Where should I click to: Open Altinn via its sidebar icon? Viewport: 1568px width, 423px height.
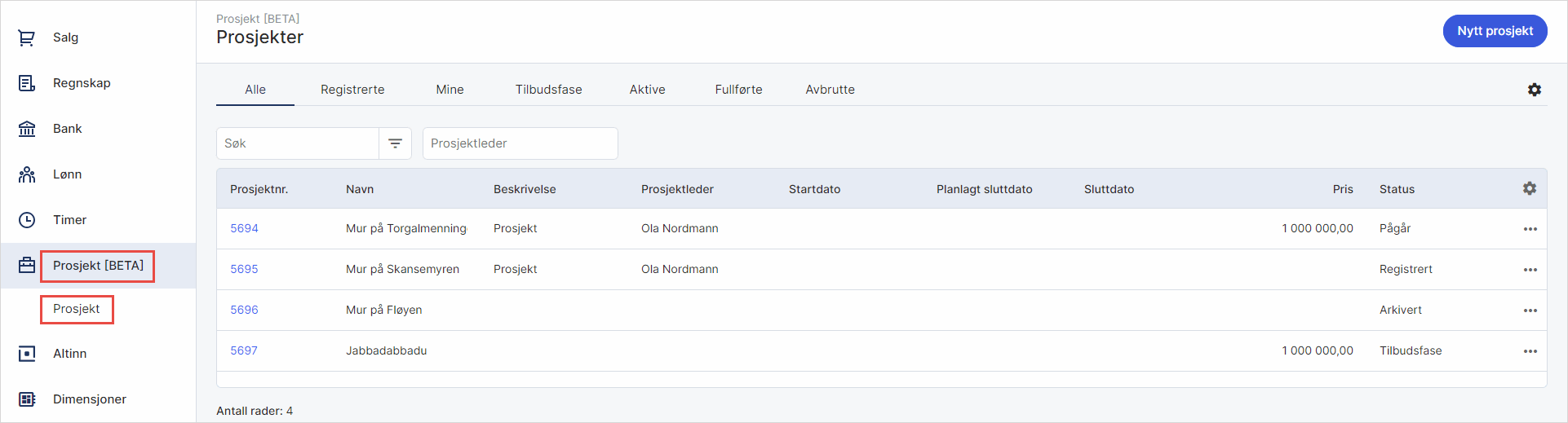[x=27, y=354]
